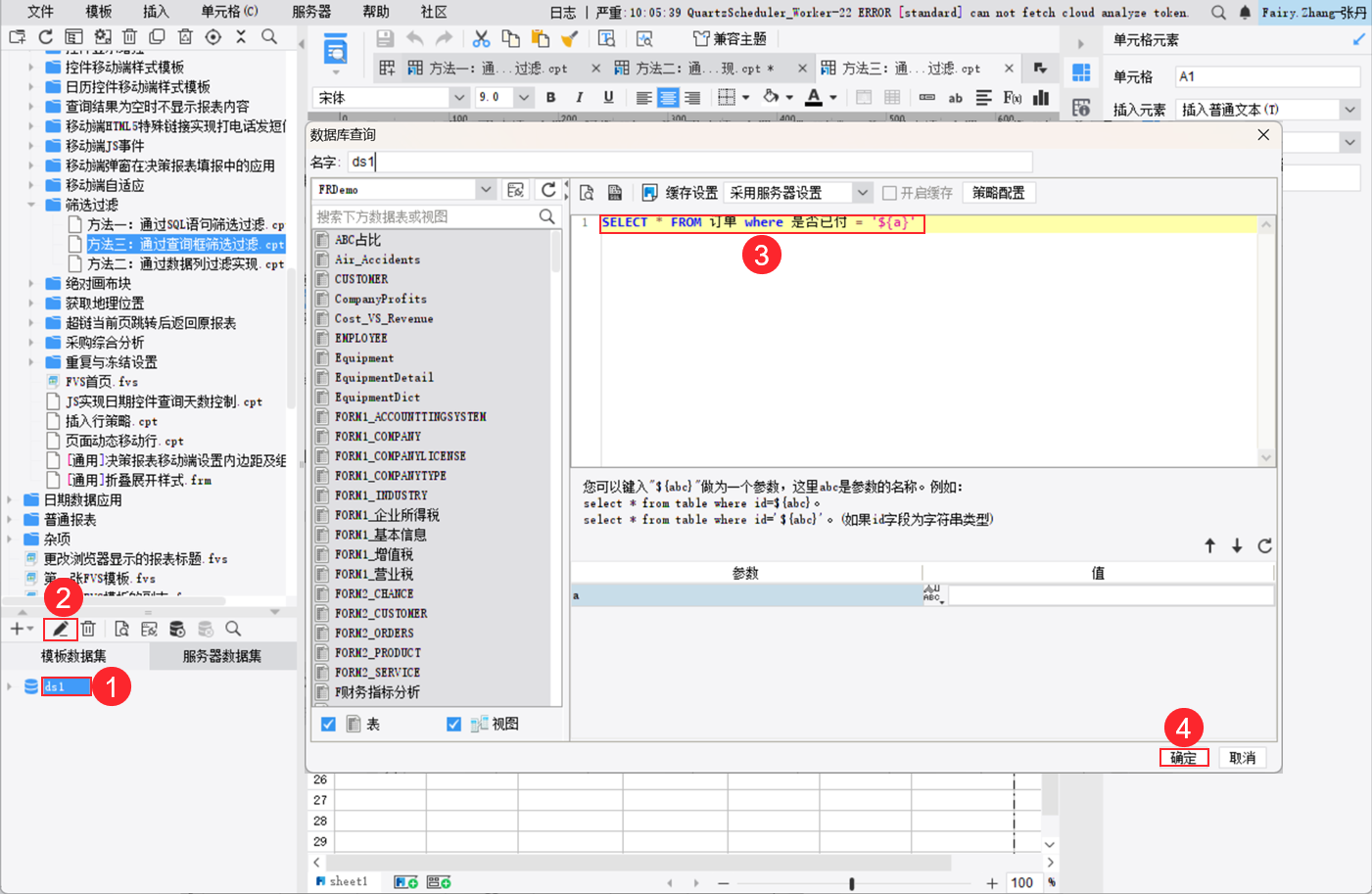Click the insert chart bar icon

1041,97
